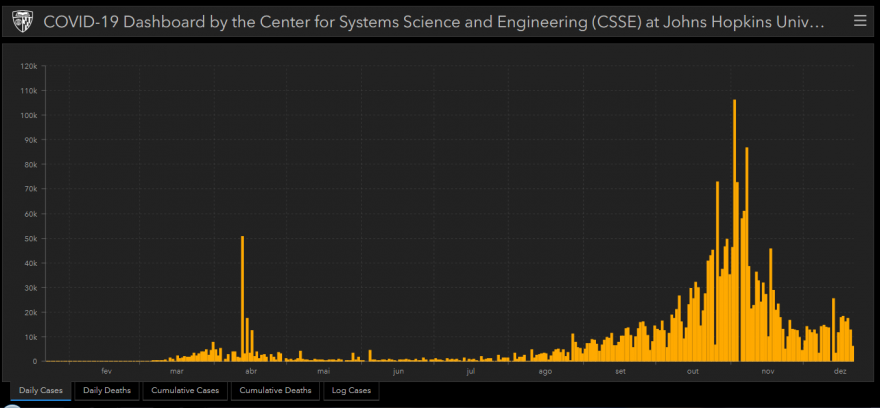Image resolution: width=880 pixels, height=408 pixels.
Task: Click the 50k spike bar near abr
Action: click(x=242, y=299)
